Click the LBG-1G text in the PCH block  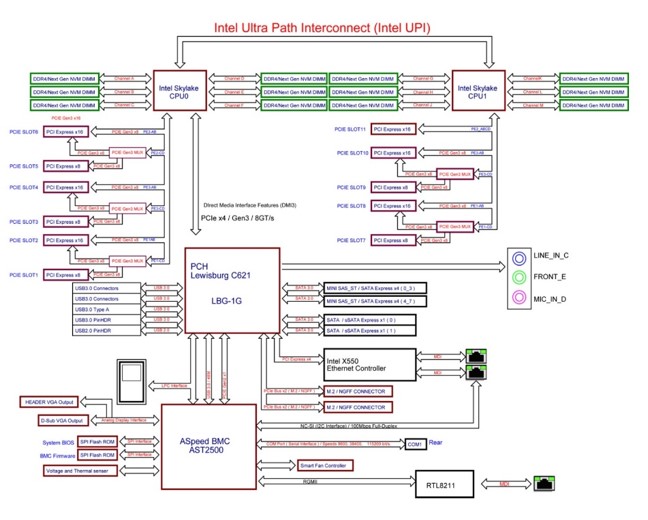point(226,301)
